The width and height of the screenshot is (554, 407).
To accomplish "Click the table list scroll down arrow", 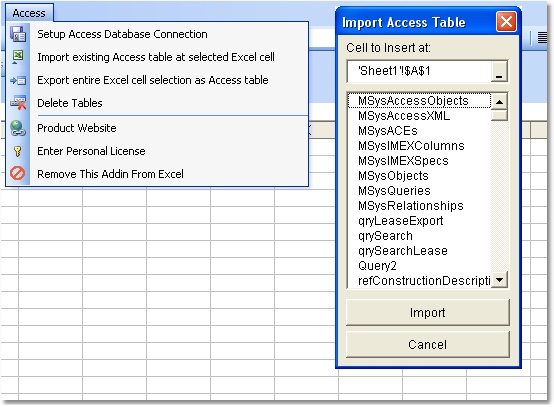I will [499, 280].
